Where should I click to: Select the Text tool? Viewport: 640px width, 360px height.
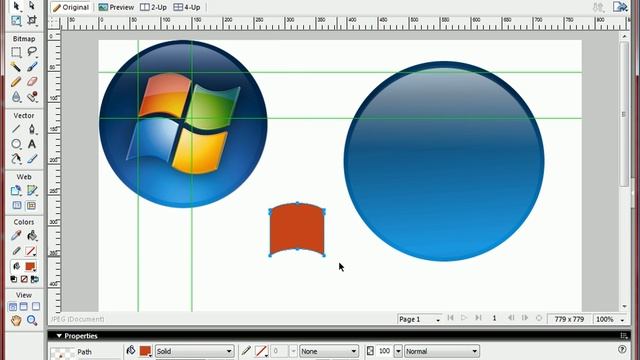point(32,144)
